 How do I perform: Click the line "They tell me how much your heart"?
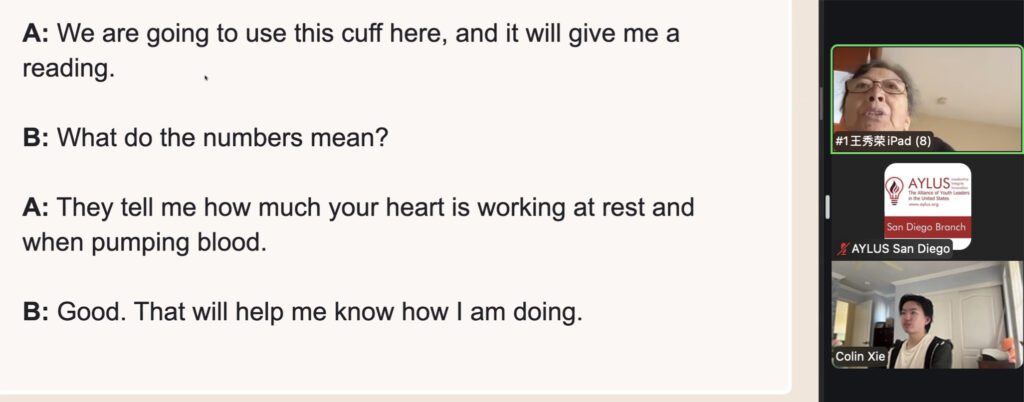click(x=375, y=208)
